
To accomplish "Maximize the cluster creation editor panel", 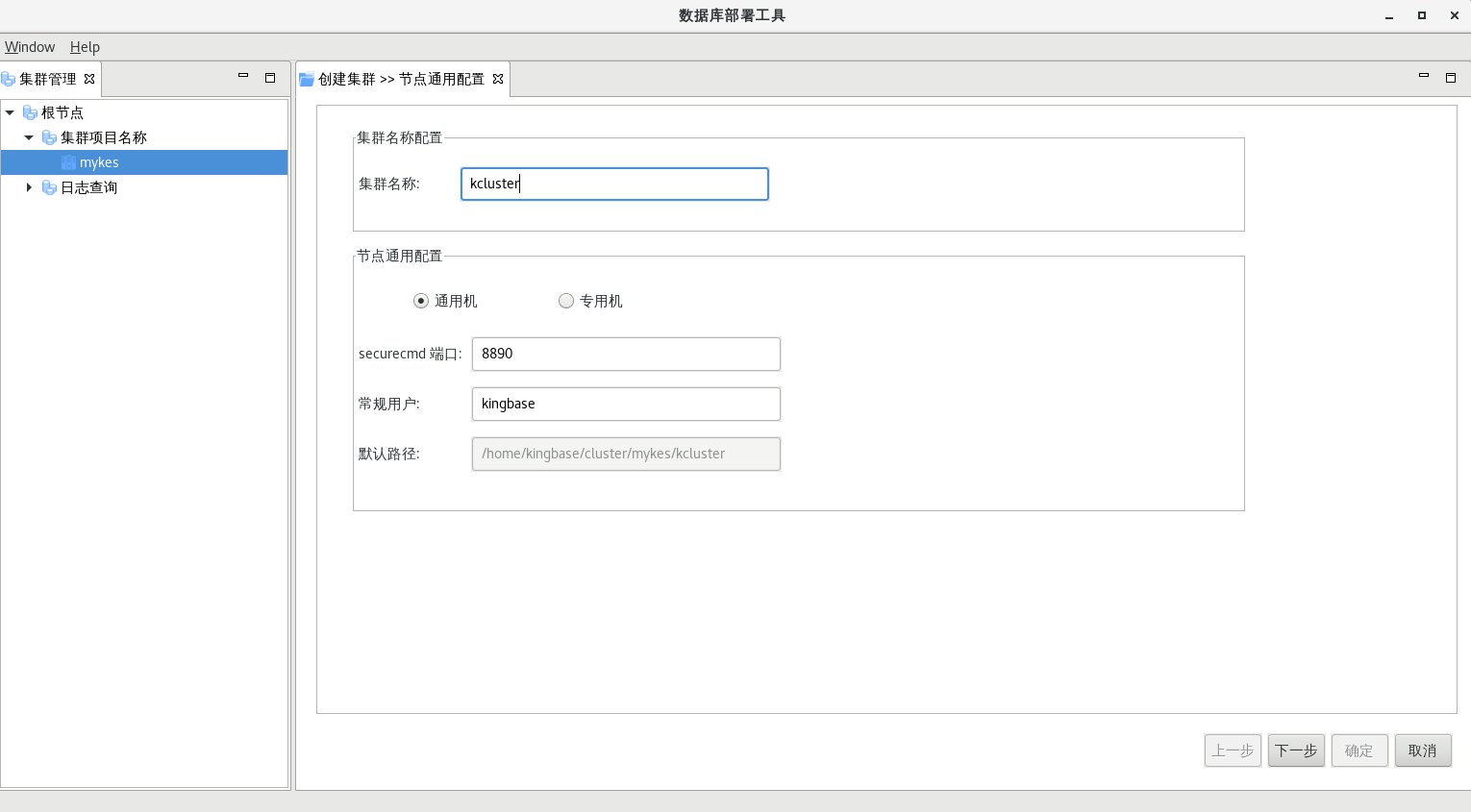I will click(1451, 77).
